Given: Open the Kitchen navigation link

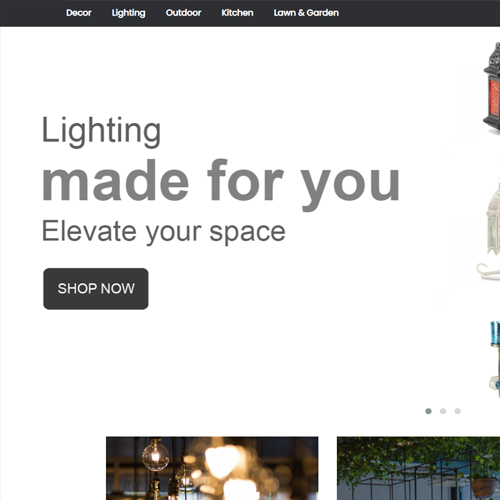Looking at the screenshot, I should [x=237, y=13].
